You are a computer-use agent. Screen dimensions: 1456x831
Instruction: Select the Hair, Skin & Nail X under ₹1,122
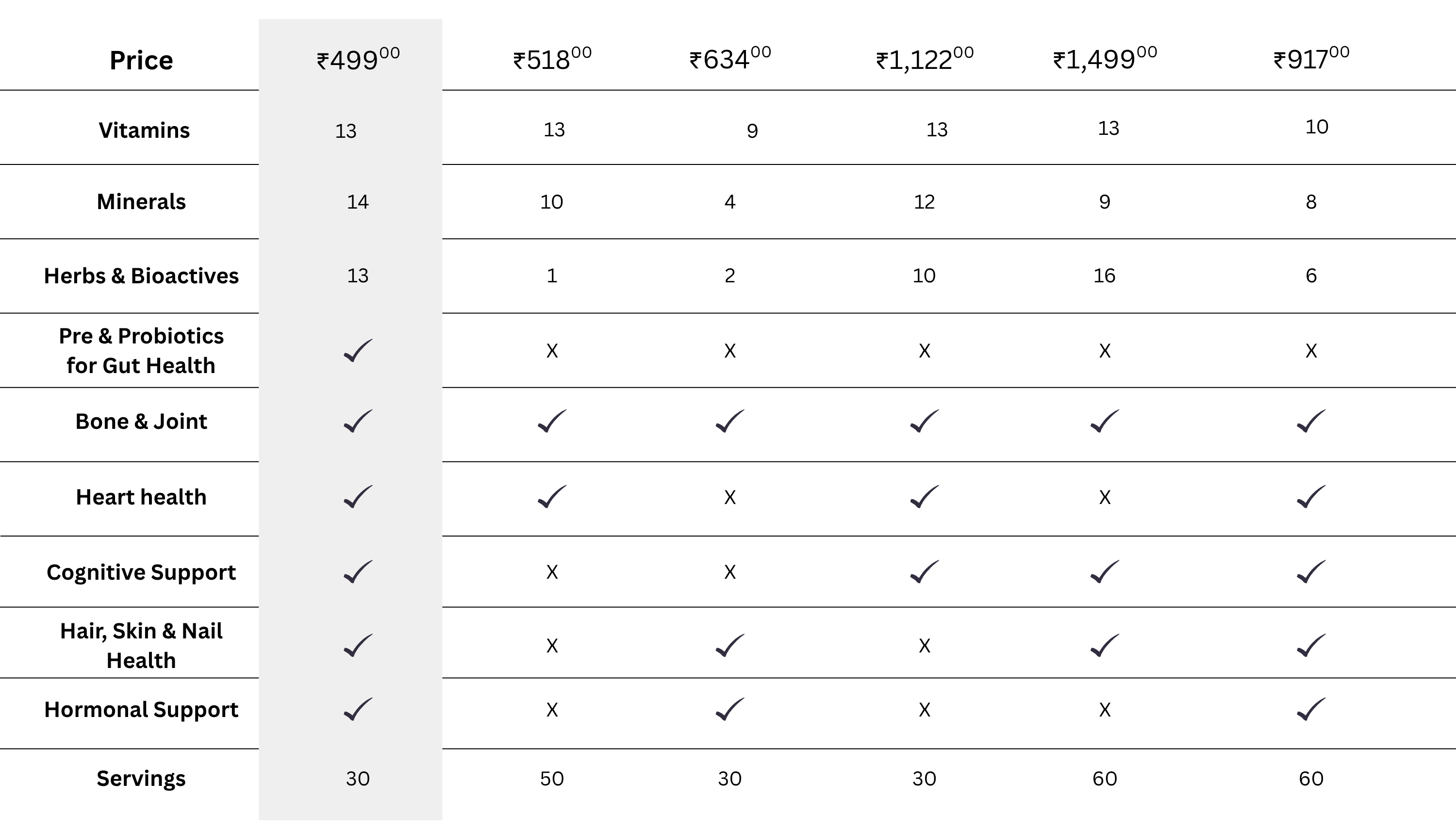coord(925,646)
